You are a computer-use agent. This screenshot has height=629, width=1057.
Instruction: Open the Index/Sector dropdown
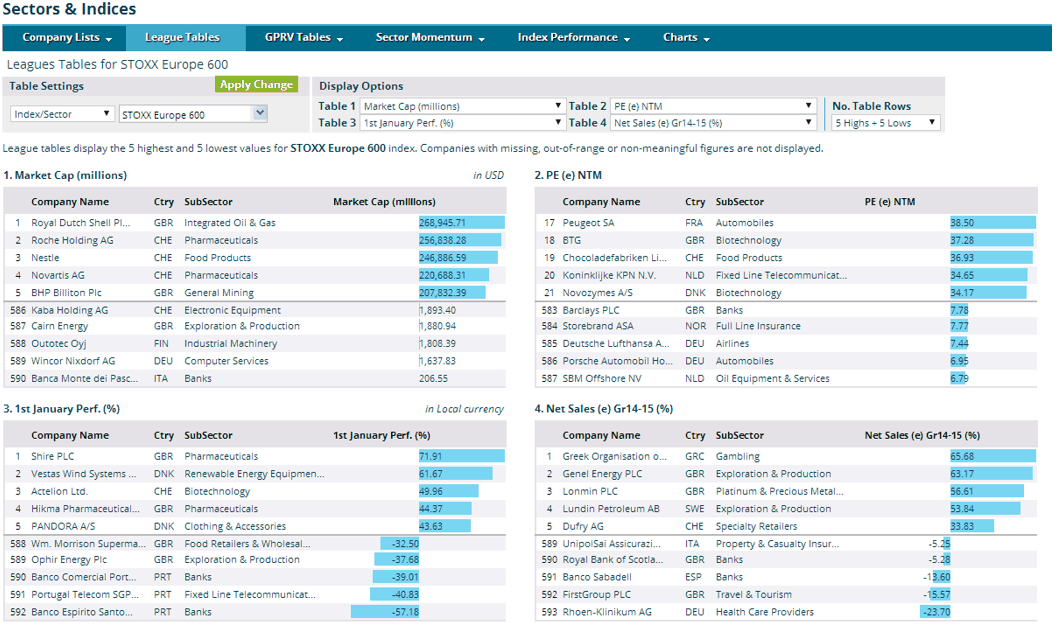(61, 114)
